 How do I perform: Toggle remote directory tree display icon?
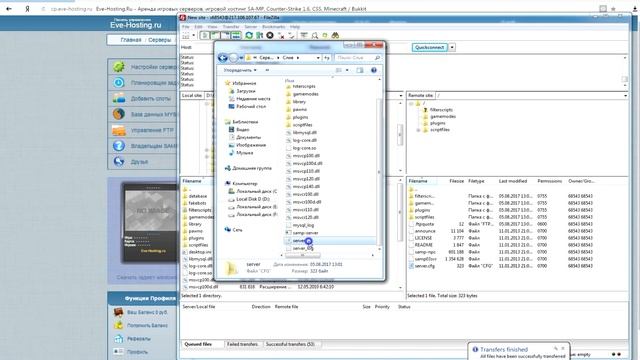point(225,36)
